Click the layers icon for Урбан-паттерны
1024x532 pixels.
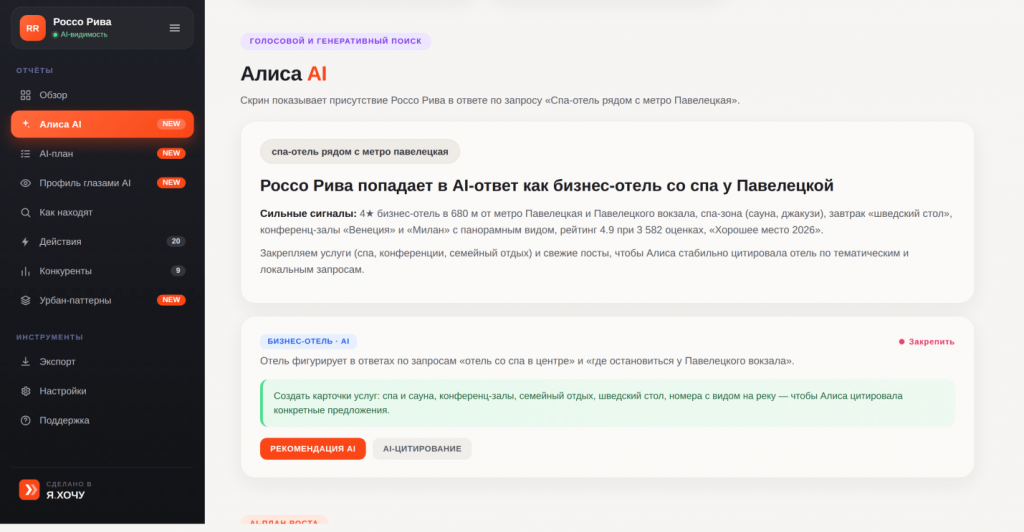click(x=25, y=301)
